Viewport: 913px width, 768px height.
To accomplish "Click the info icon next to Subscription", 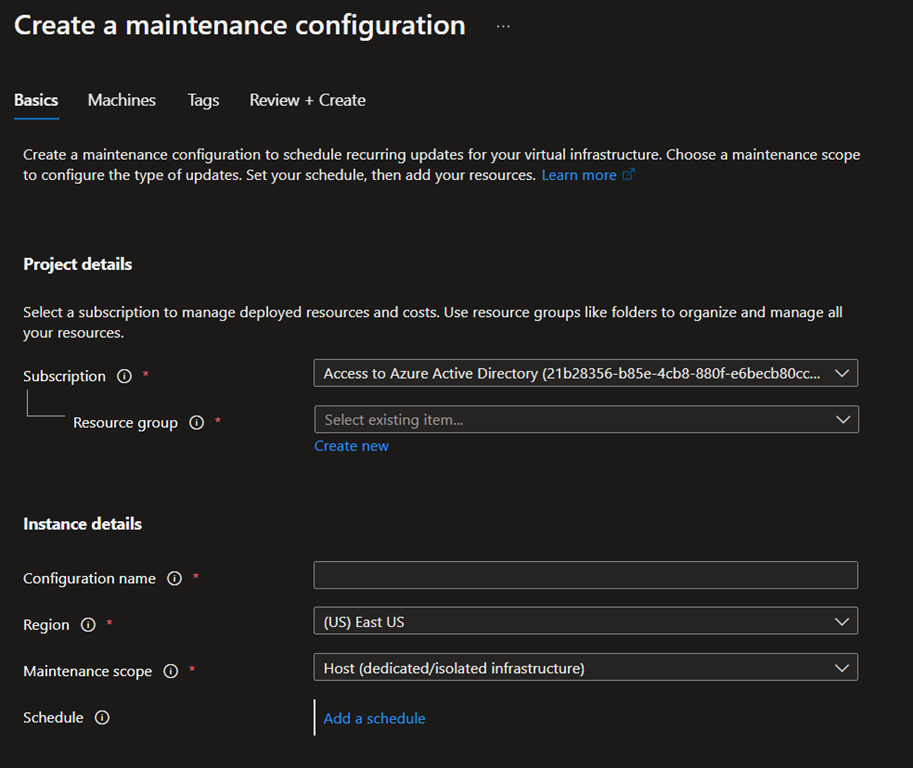I will click(x=124, y=377).
